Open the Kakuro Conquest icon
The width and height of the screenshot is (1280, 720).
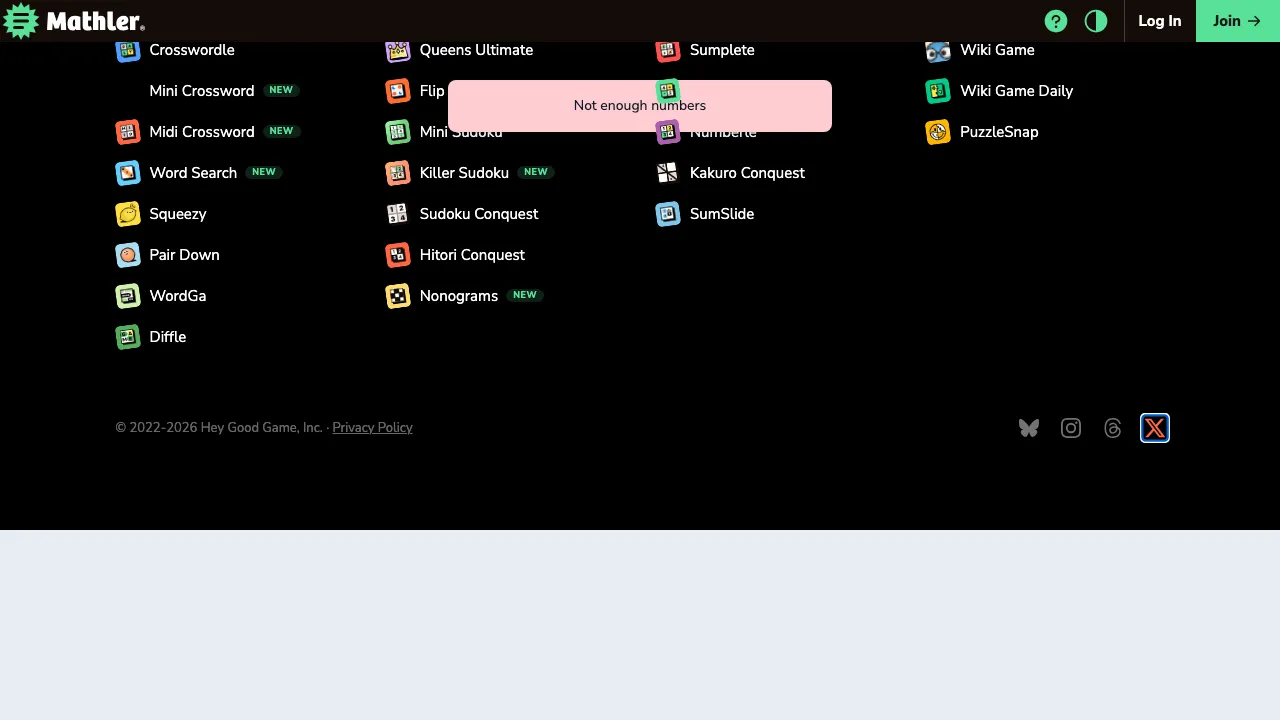pos(668,173)
